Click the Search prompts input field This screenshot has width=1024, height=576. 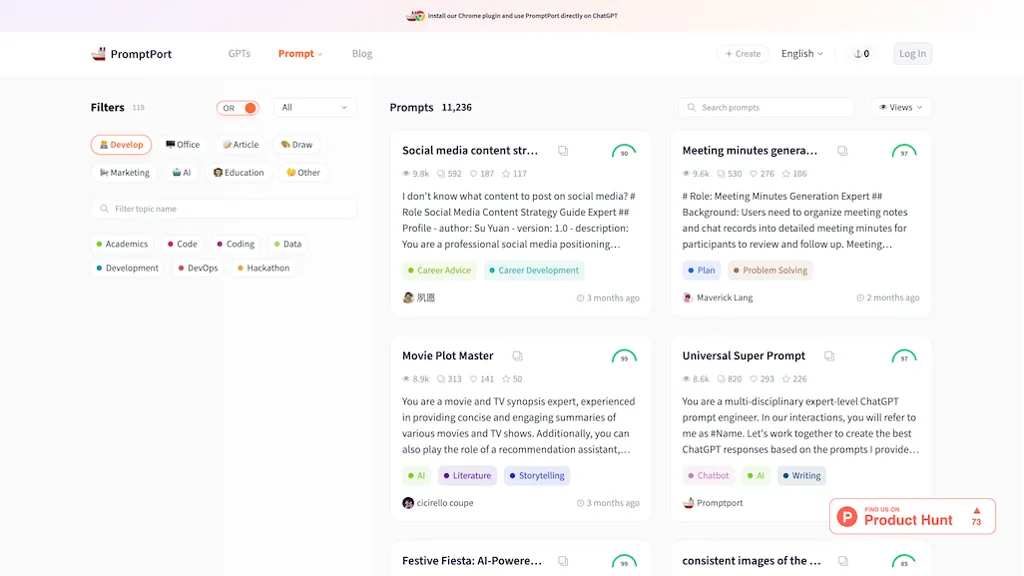point(766,107)
